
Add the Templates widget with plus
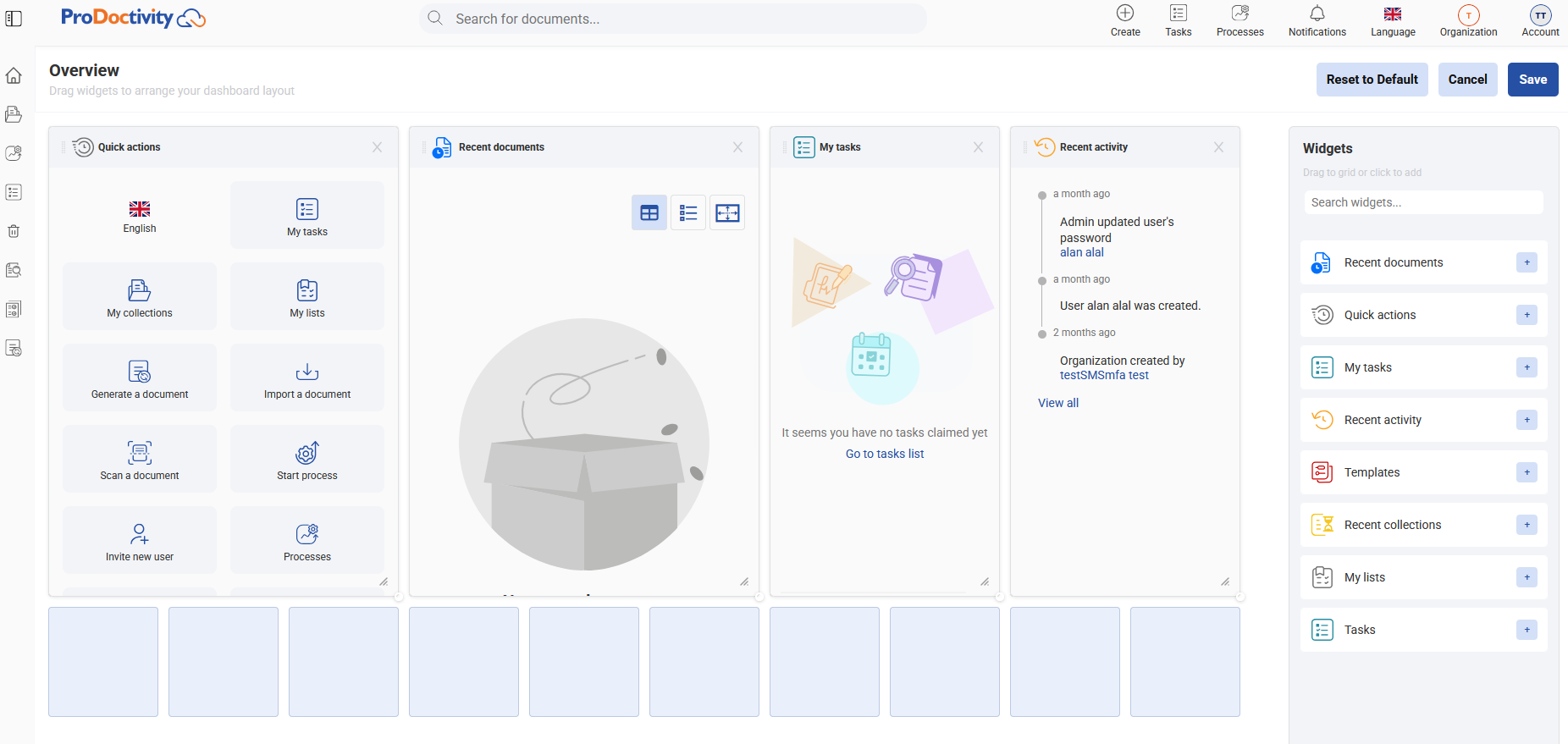coord(1527,472)
